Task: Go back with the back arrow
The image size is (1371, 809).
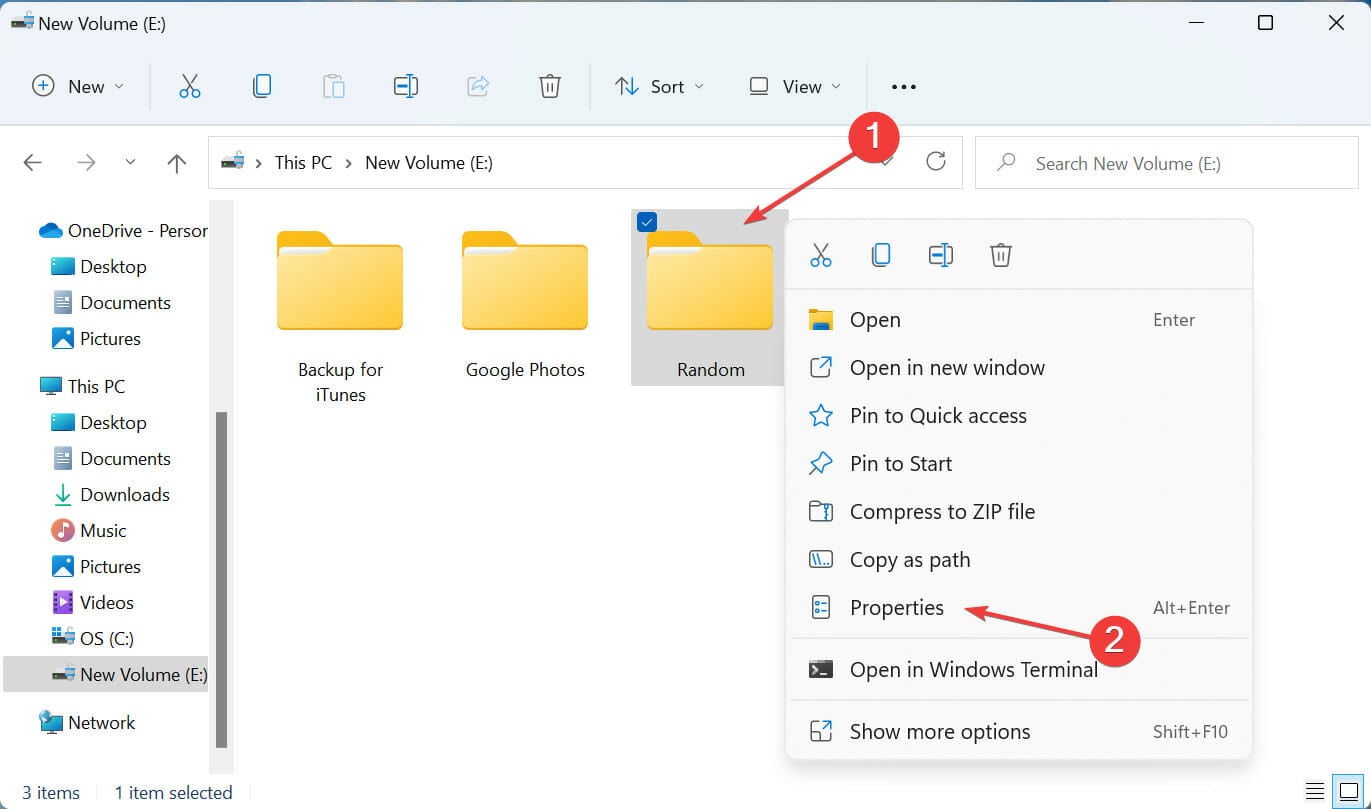Action: point(33,162)
